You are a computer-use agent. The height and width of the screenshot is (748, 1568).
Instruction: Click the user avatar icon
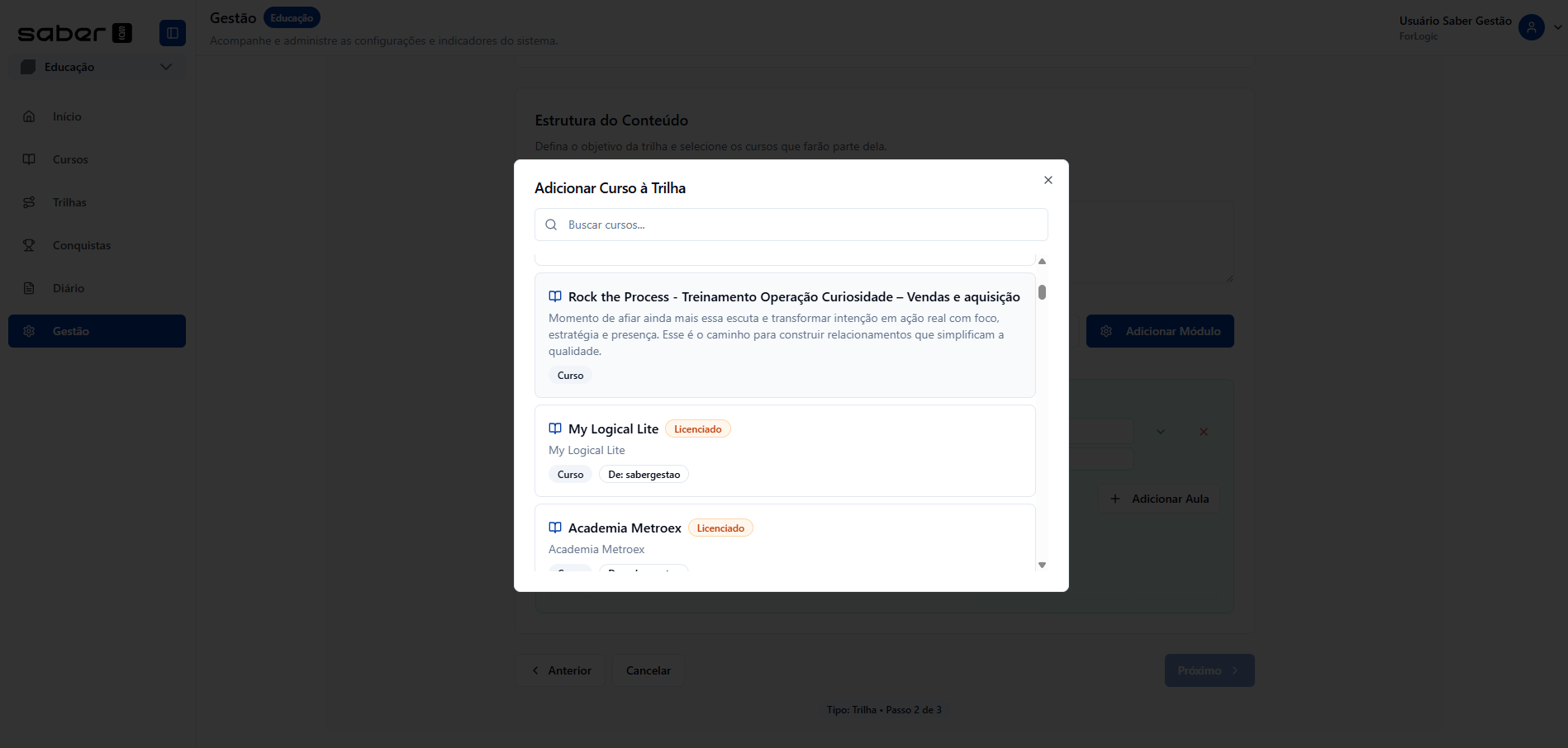click(1531, 27)
